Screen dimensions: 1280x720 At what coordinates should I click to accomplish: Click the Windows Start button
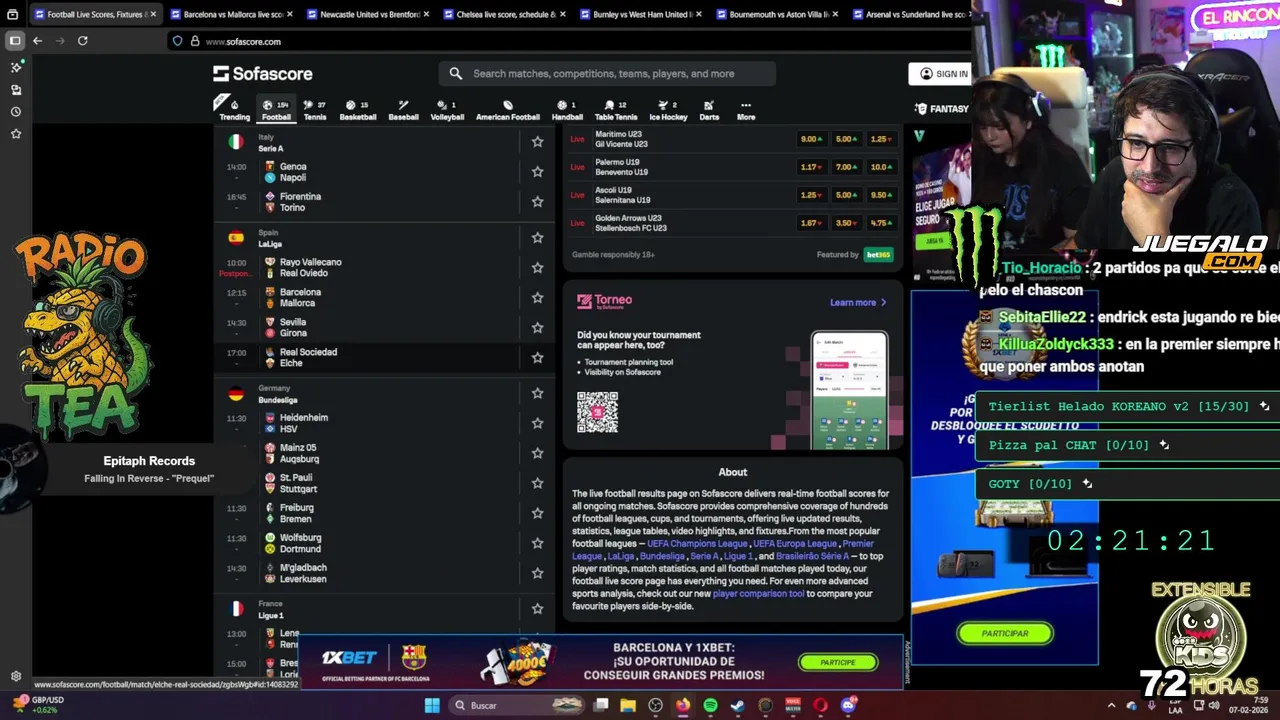point(432,705)
